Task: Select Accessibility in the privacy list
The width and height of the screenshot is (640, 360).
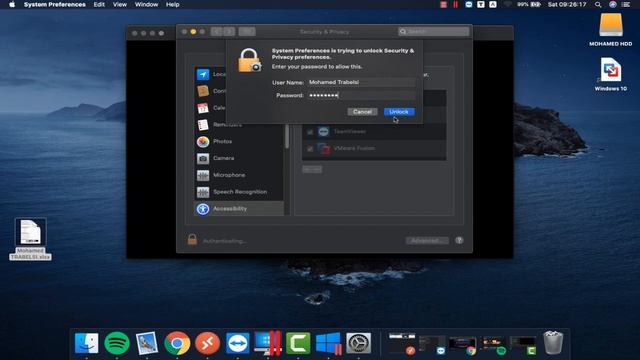Action: (239, 209)
